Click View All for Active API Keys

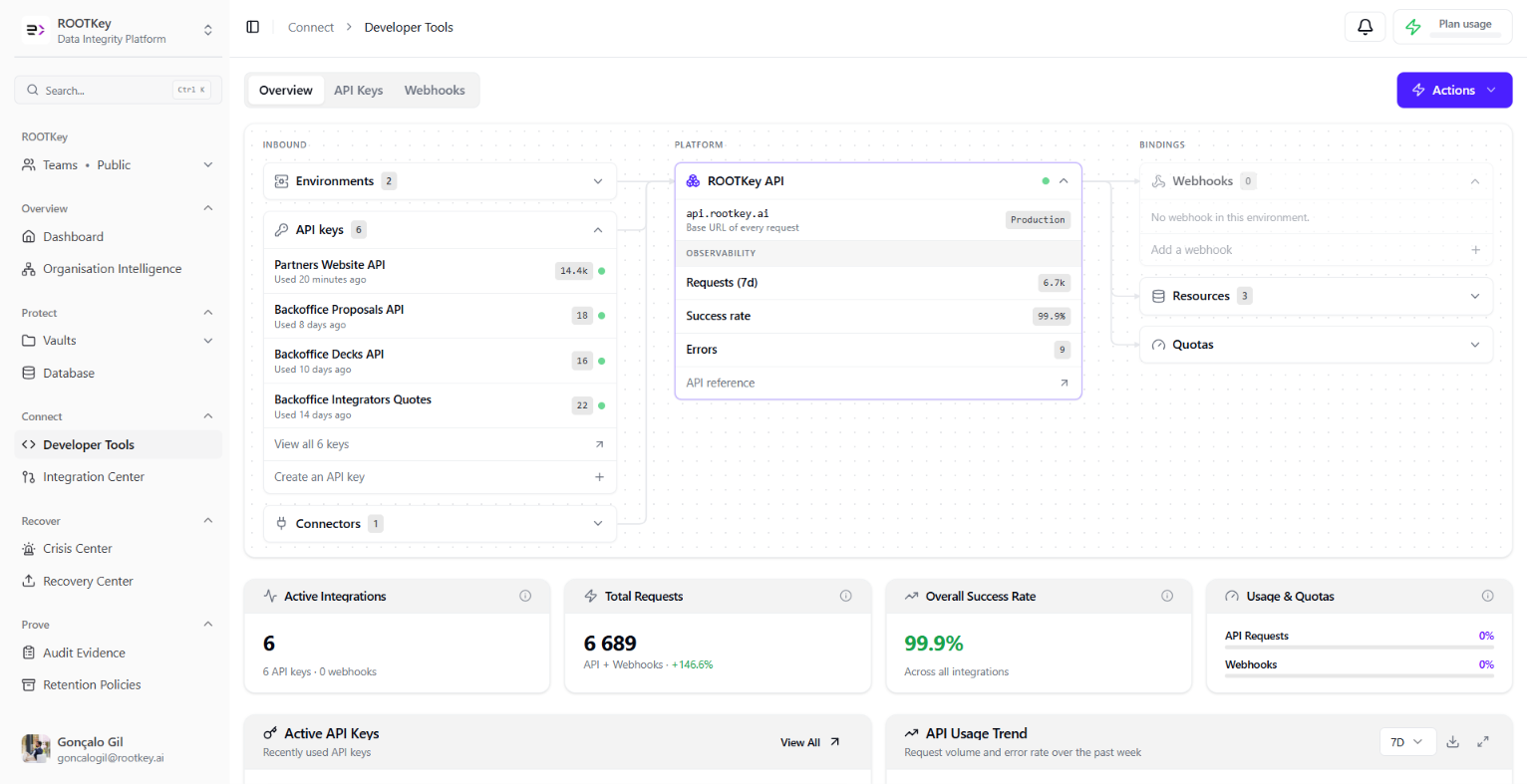pyautogui.click(x=810, y=742)
